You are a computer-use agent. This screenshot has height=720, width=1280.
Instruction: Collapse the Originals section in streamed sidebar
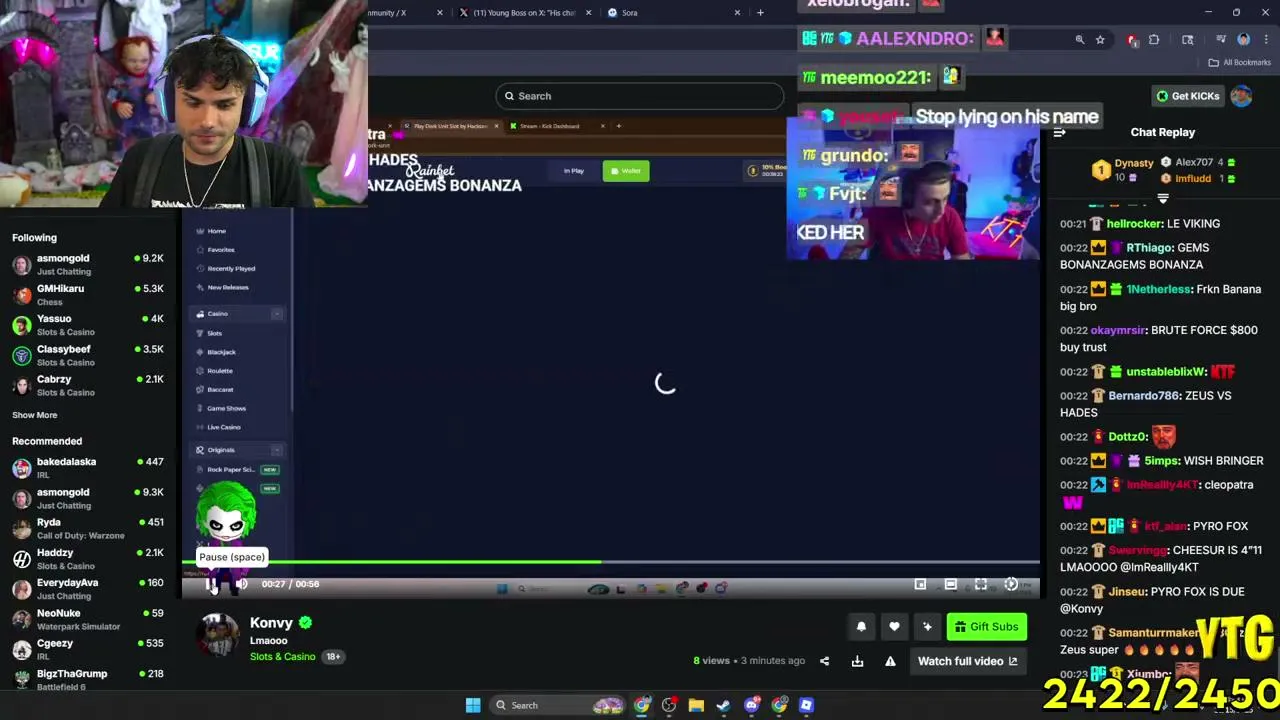(276, 450)
